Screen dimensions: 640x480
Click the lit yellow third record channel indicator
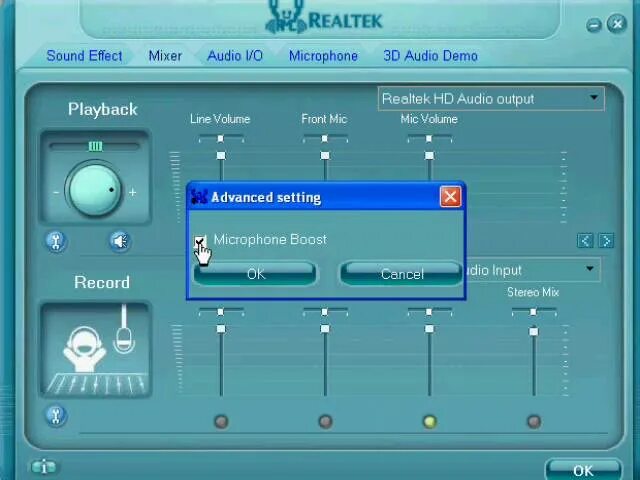[430, 421]
